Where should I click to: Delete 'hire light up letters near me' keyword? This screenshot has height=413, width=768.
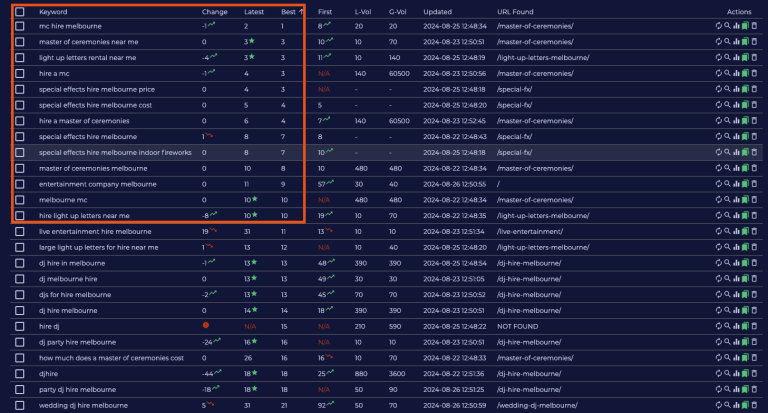754,216
